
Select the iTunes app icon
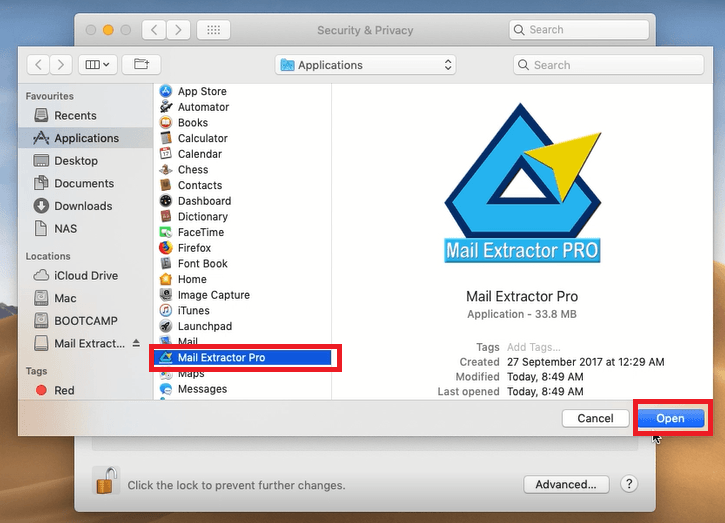click(166, 310)
